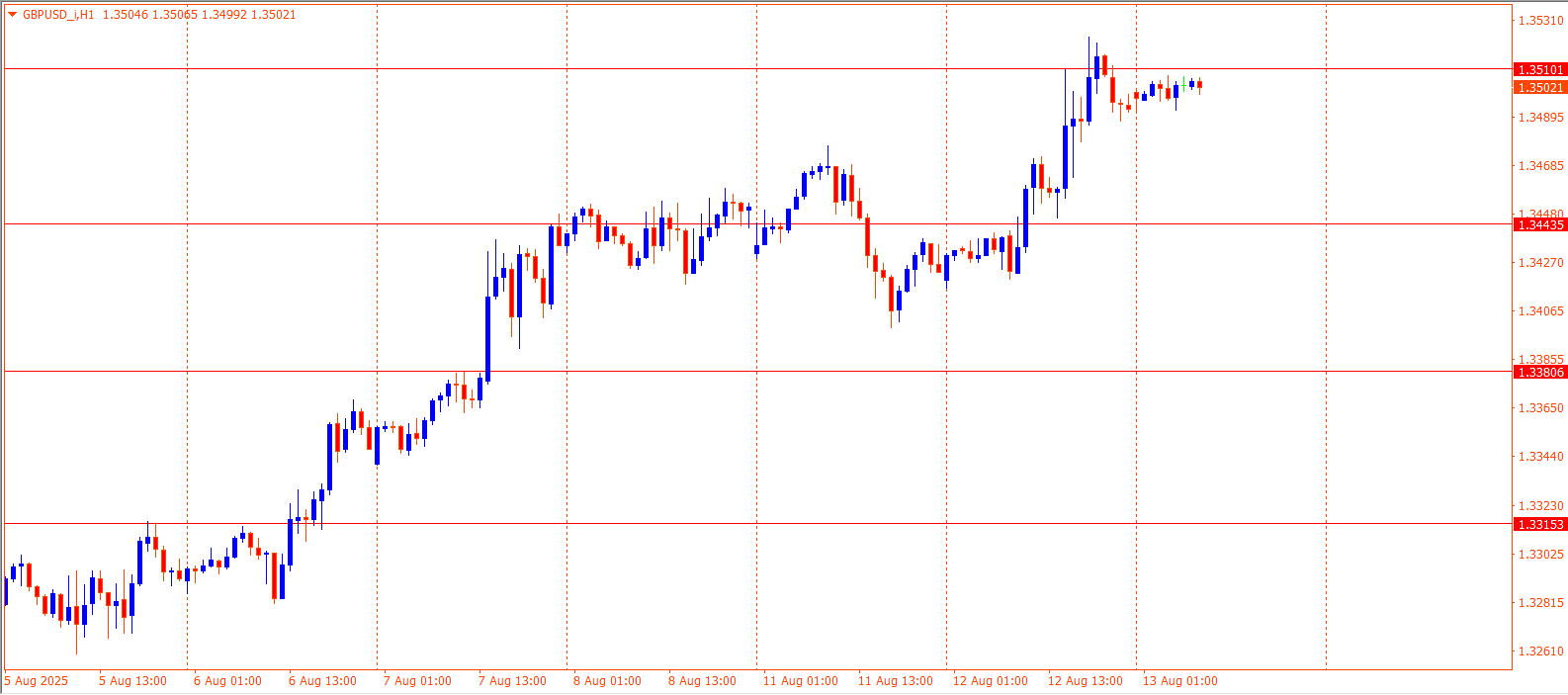1568x695 pixels.
Task: Click the 5 Aug 13:00 time label
Action: 132,681
